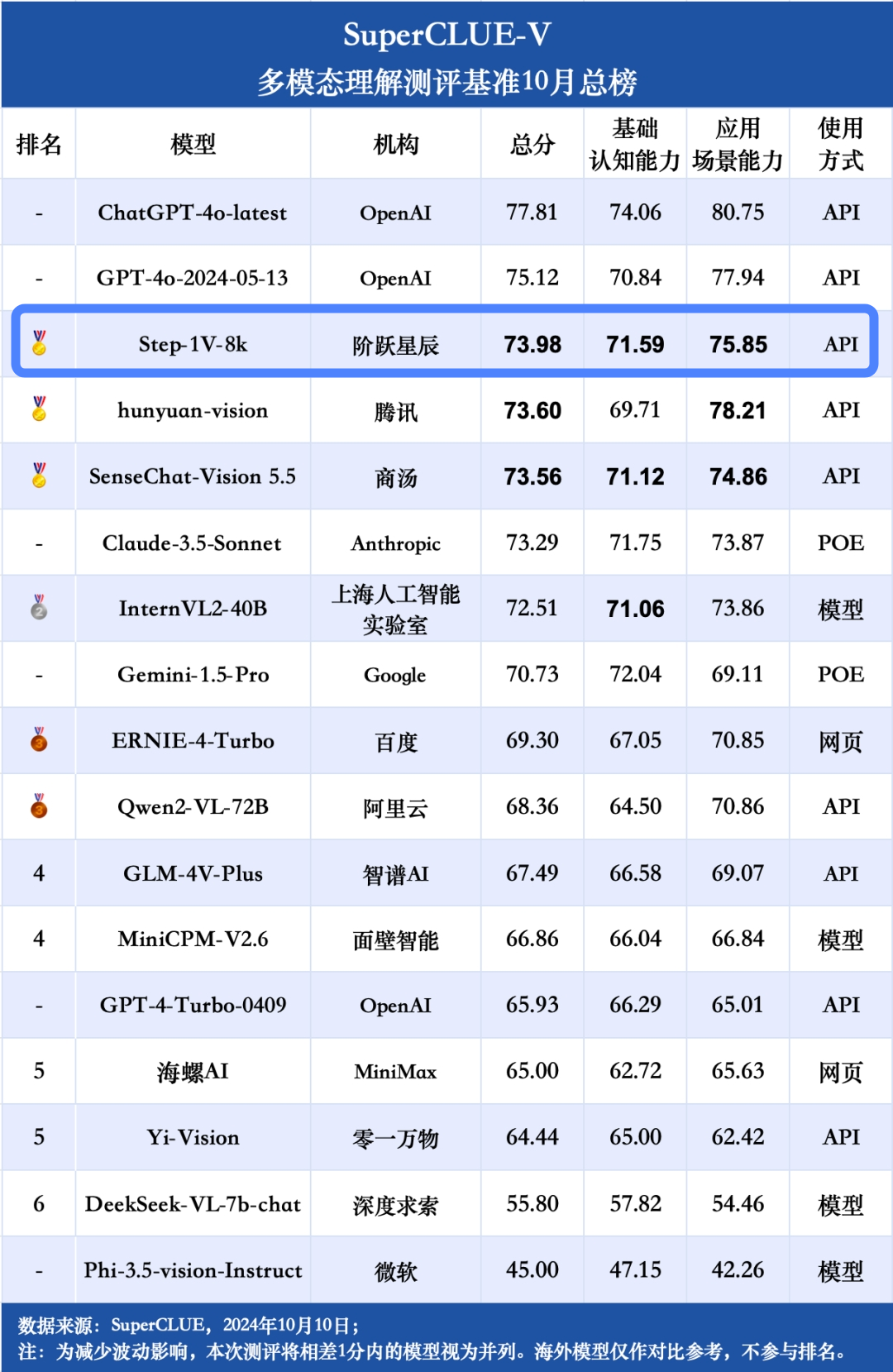This screenshot has width=893, height=1372.
Task: Click the 面壁智能 organization cell
Action: coord(395,940)
